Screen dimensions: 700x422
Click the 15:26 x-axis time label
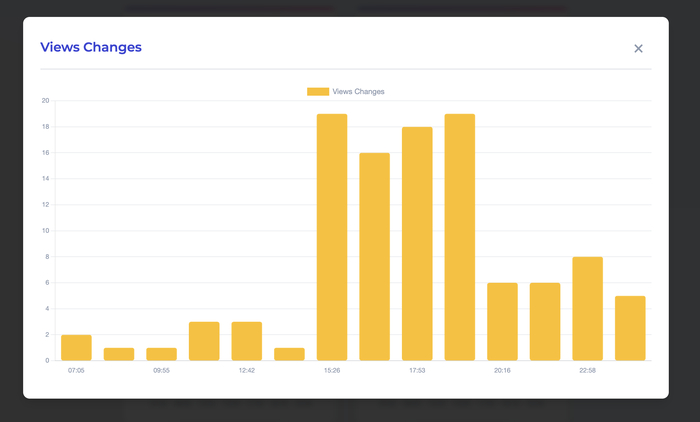332,371
